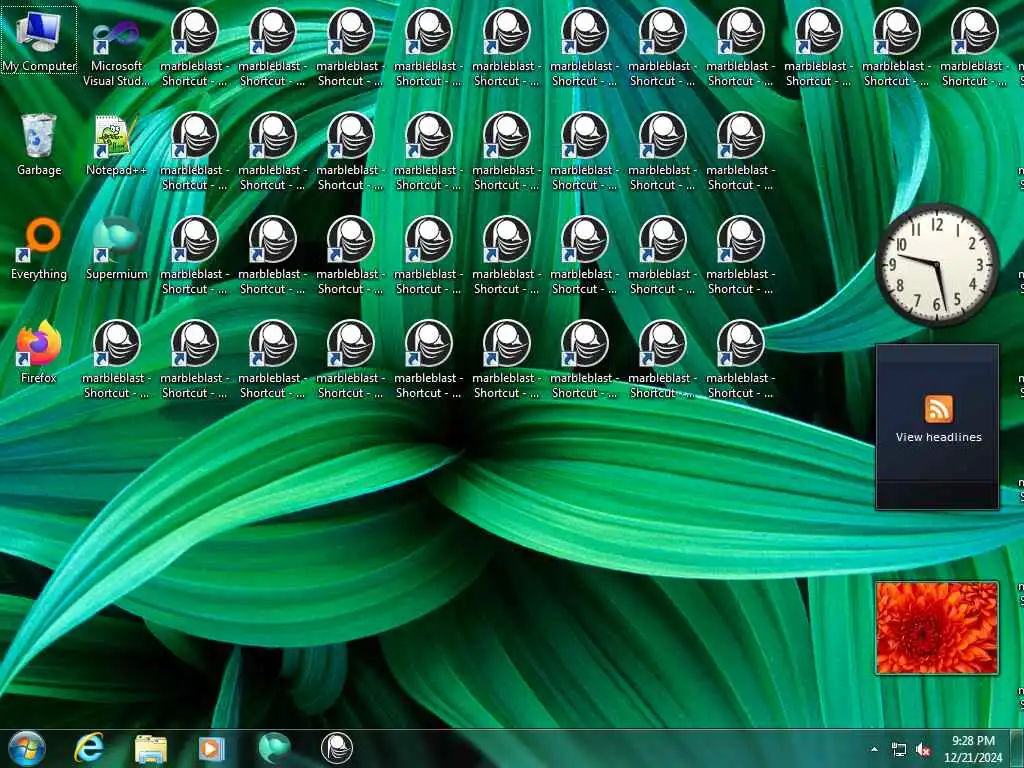Open the network tray icon
The width and height of the screenshot is (1024, 768).
[899, 750]
